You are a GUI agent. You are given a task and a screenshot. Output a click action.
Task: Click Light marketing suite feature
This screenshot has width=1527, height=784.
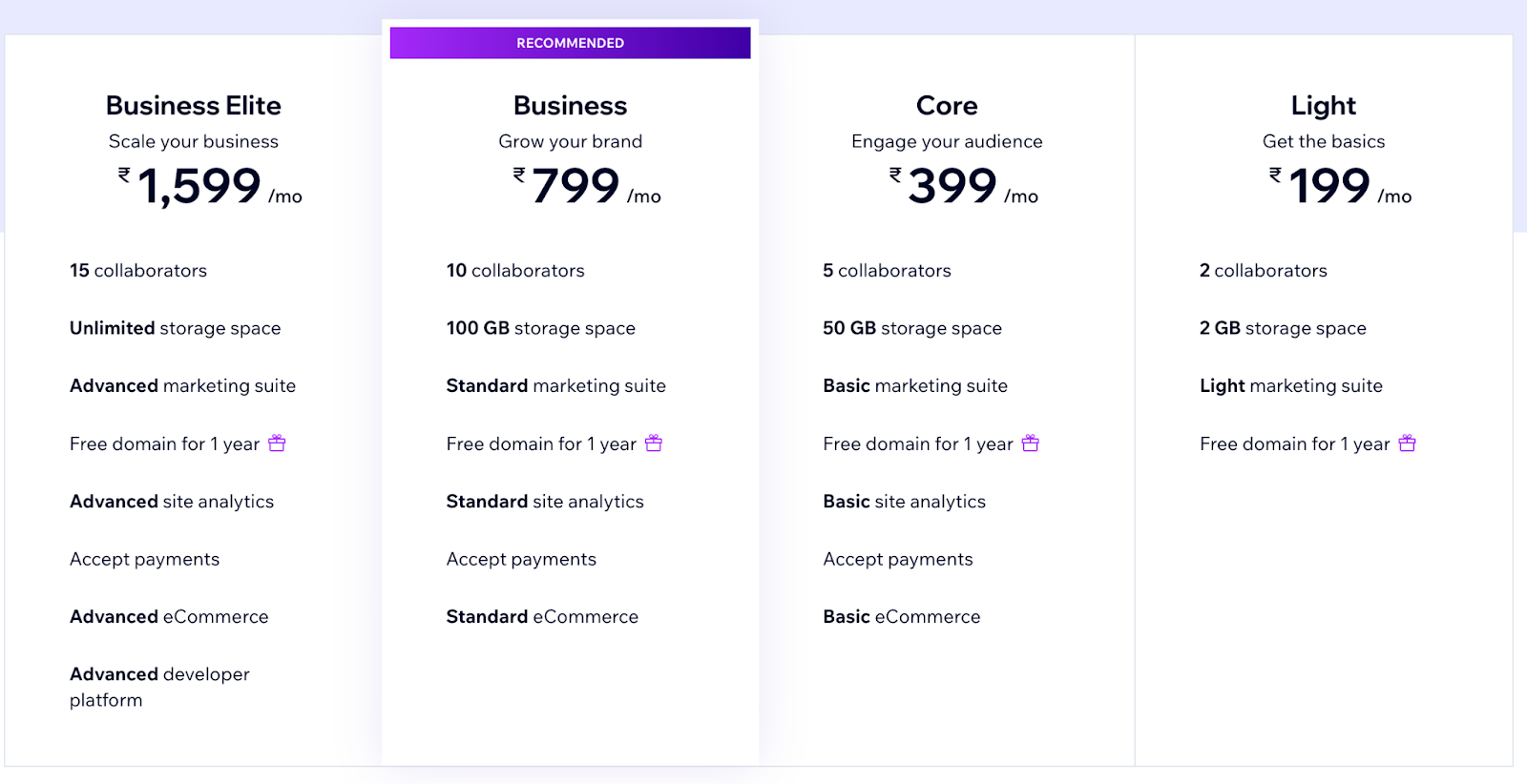tap(1291, 385)
